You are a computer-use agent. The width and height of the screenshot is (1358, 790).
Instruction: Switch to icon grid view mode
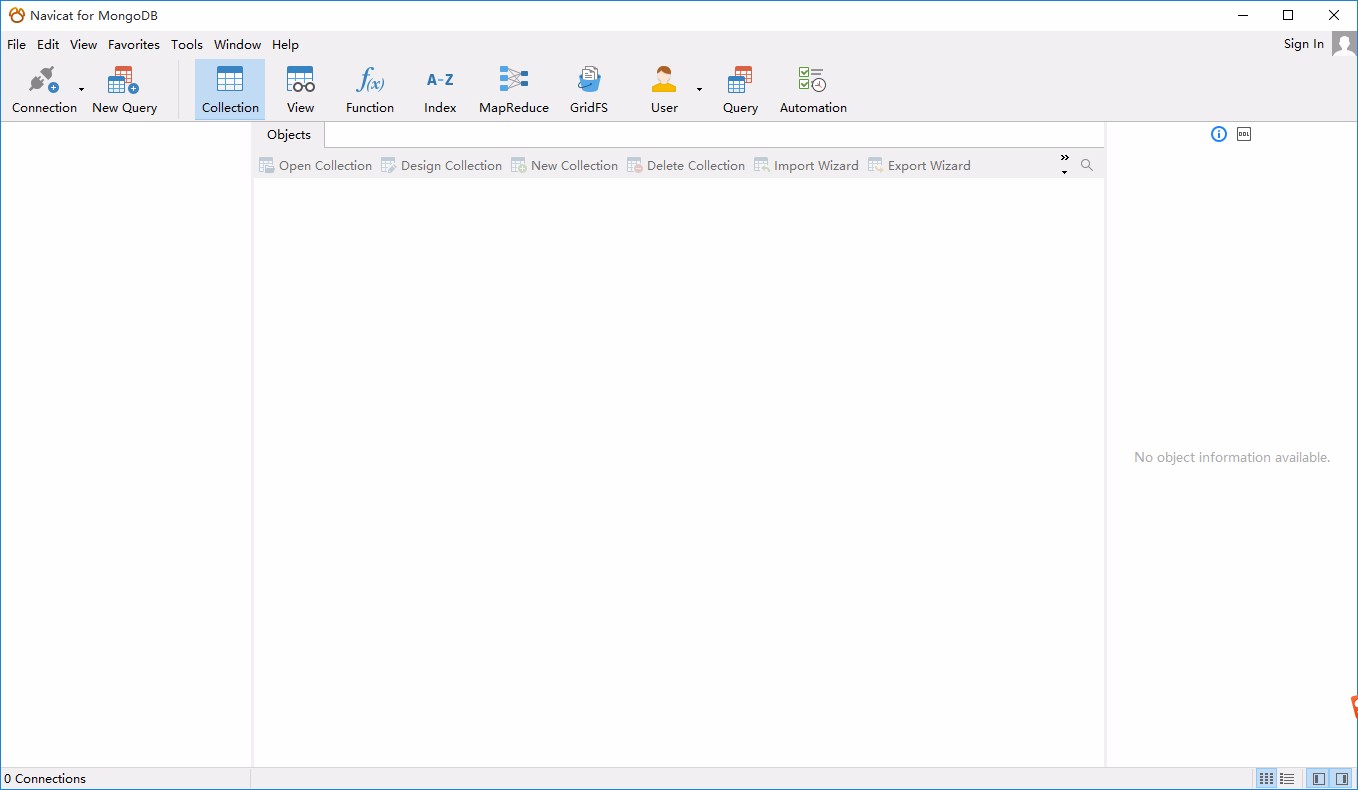coord(1266,779)
